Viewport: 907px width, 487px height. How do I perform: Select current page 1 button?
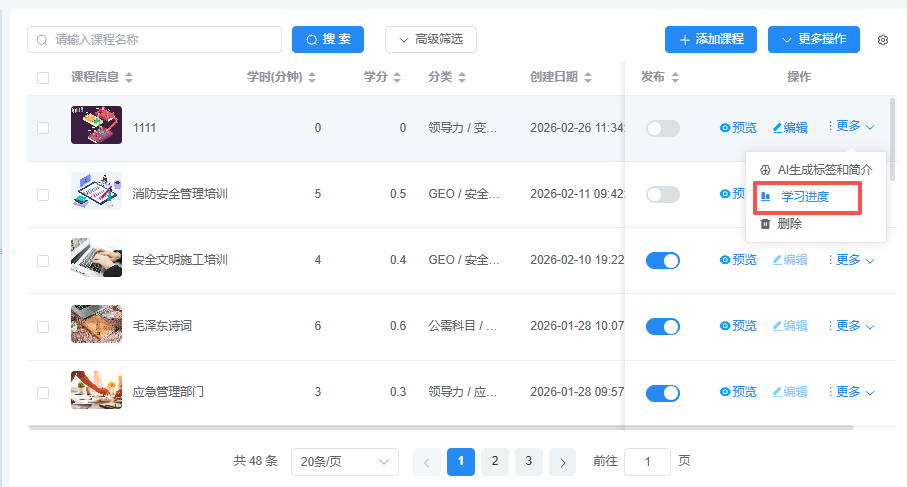[461, 462]
